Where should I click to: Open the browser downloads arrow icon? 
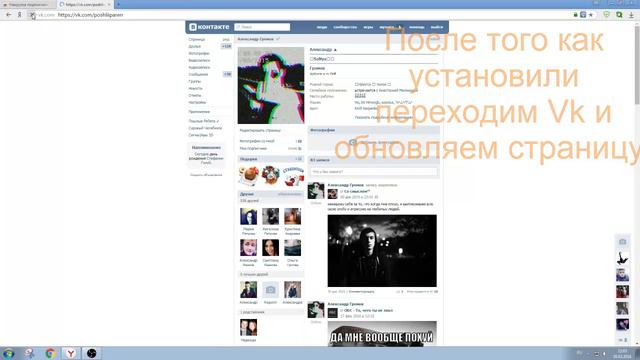631,15
